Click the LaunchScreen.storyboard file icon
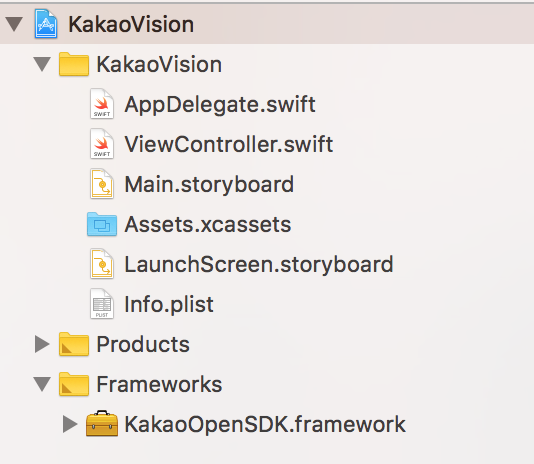Viewport: 534px width, 464px height. 102,264
